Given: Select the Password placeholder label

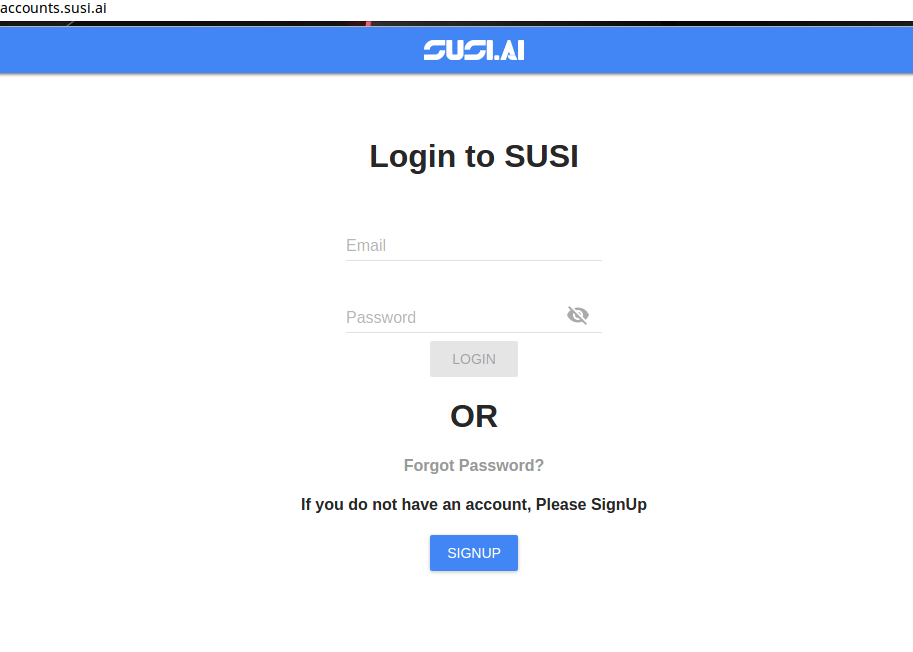Looking at the screenshot, I should pos(381,317).
